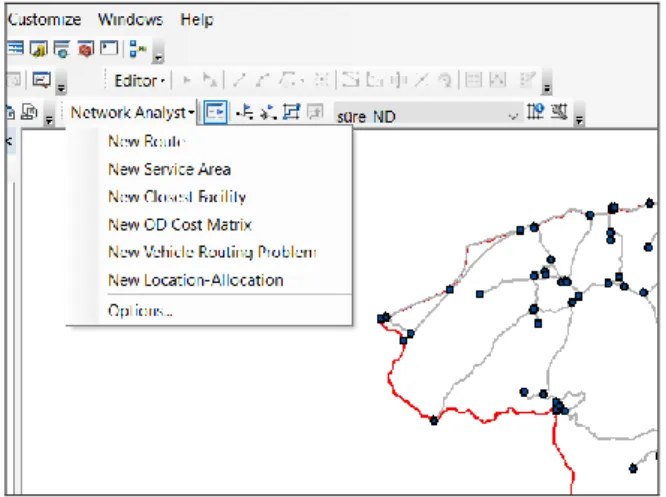Viewport: 666px width, 497px height.
Task: Open the Help menu
Action: (197, 20)
